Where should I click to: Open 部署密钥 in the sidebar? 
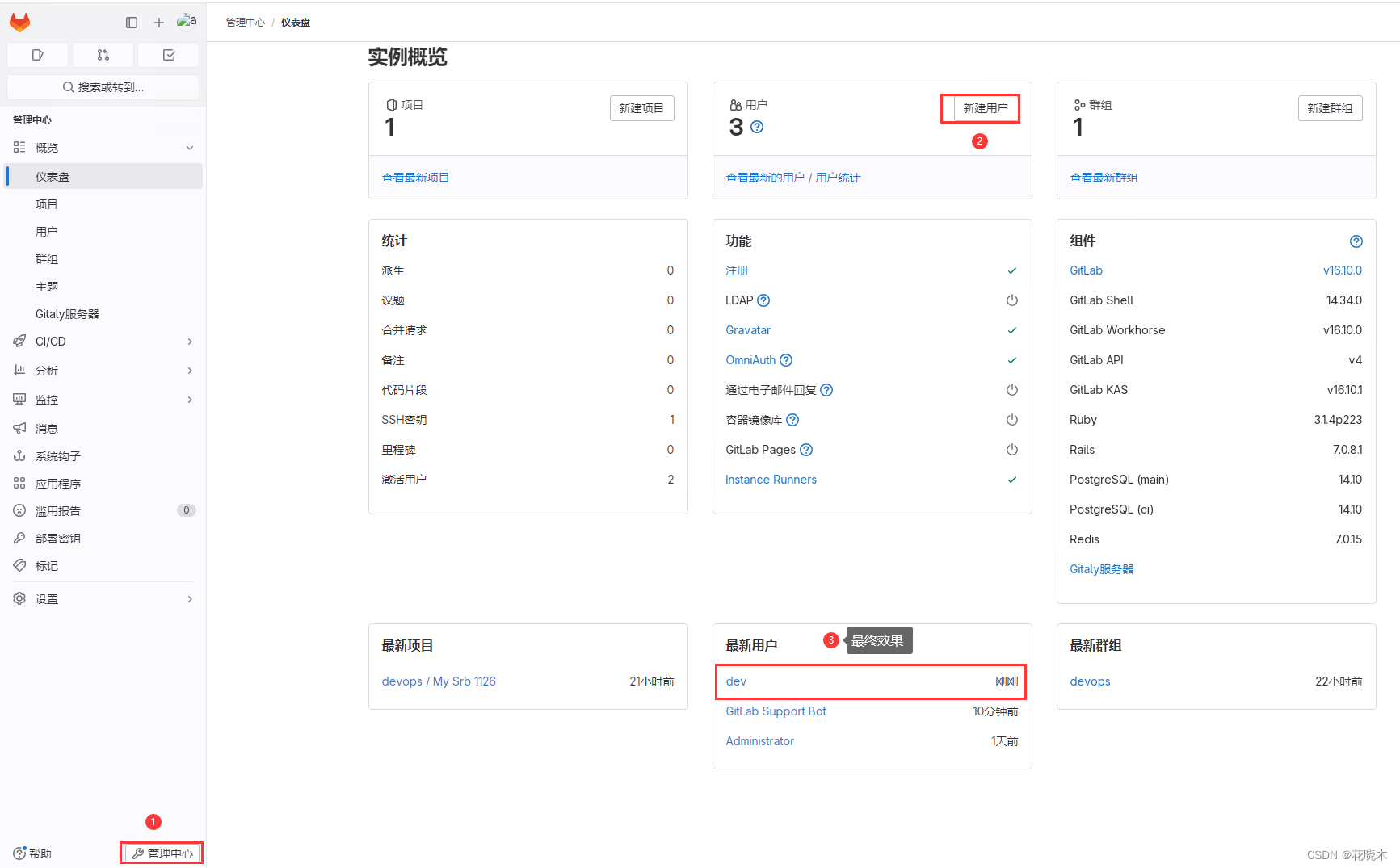point(103,539)
